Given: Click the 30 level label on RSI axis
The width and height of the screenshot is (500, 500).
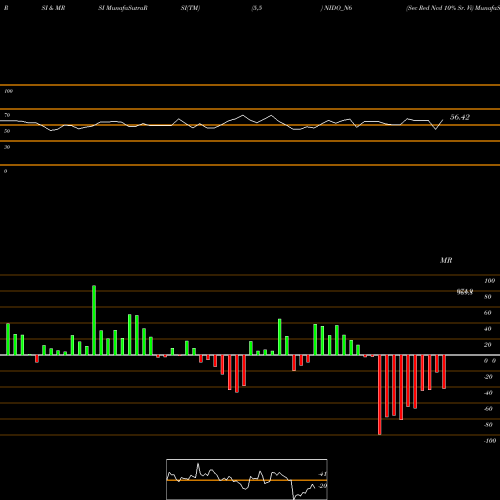Looking at the screenshot, I should 7,147.
